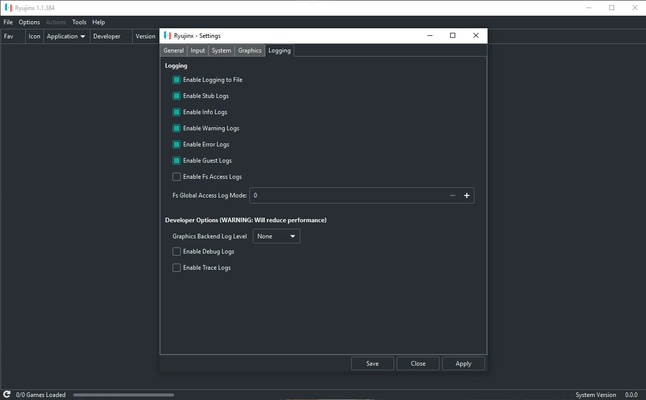Close the Settings dialog with X
Image resolution: width=646 pixels, height=400 pixels.
click(475, 35)
